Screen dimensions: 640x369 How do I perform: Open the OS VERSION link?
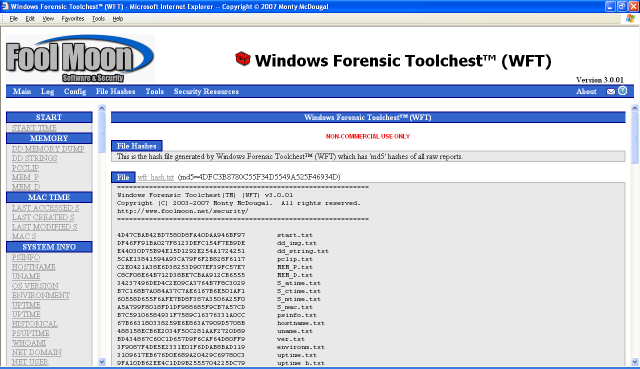[35, 286]
